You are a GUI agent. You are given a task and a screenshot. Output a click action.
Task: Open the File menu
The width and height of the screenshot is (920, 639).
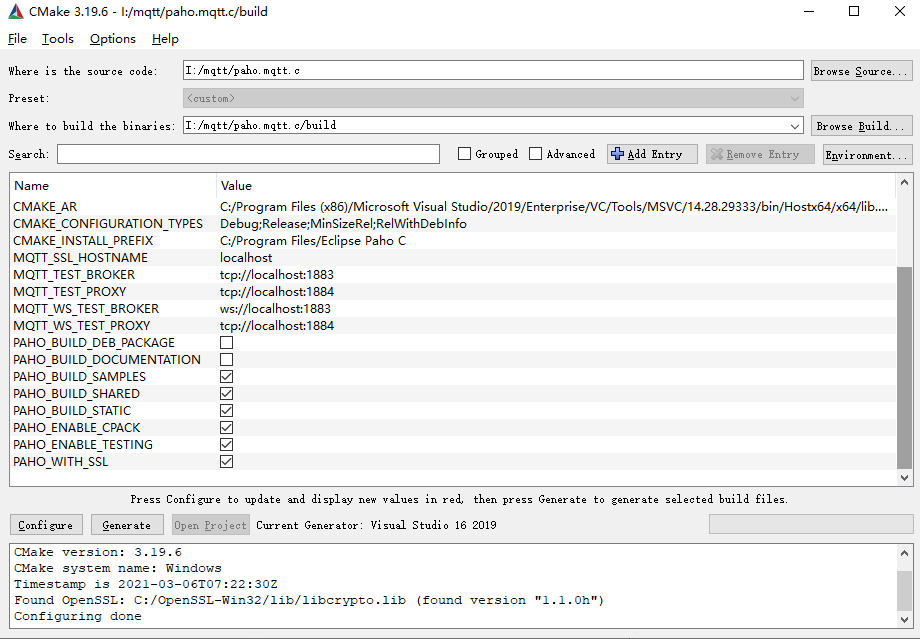pos(17,39)
